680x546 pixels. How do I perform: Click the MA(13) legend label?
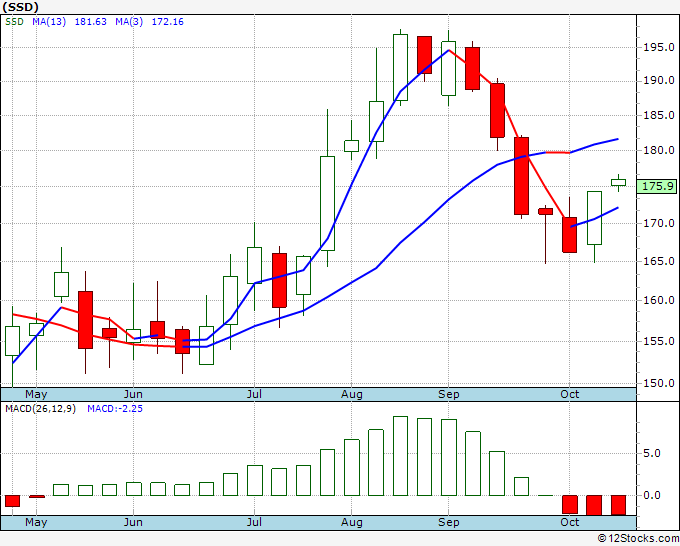(x=49, y=22)
